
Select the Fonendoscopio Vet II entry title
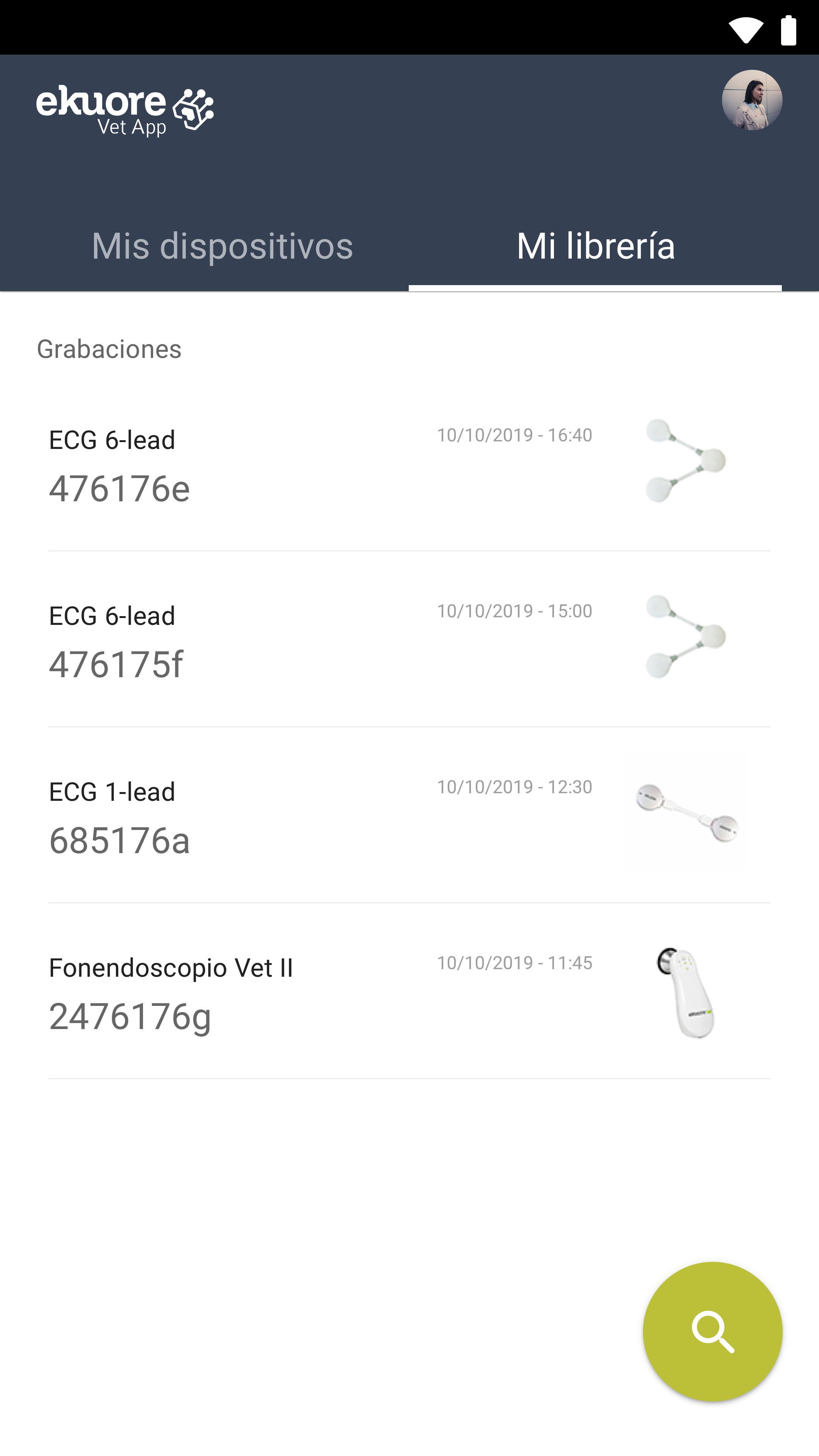pyautogui.click(x=171, y=968)
